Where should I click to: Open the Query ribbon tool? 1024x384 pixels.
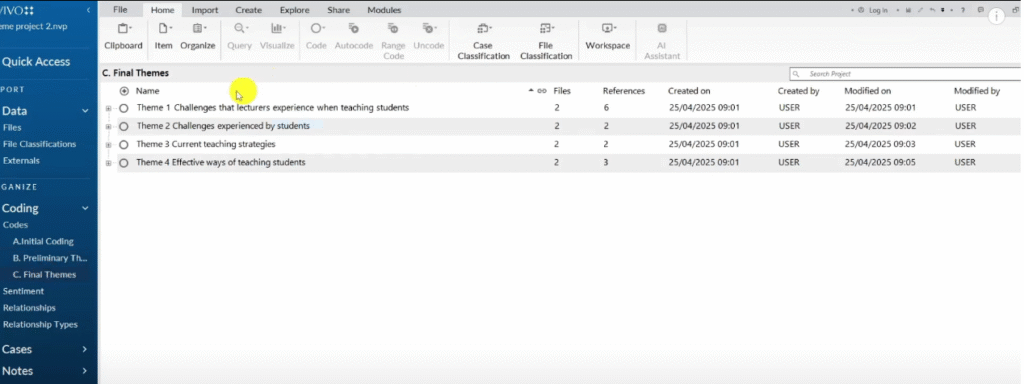(x=239, y=37)
